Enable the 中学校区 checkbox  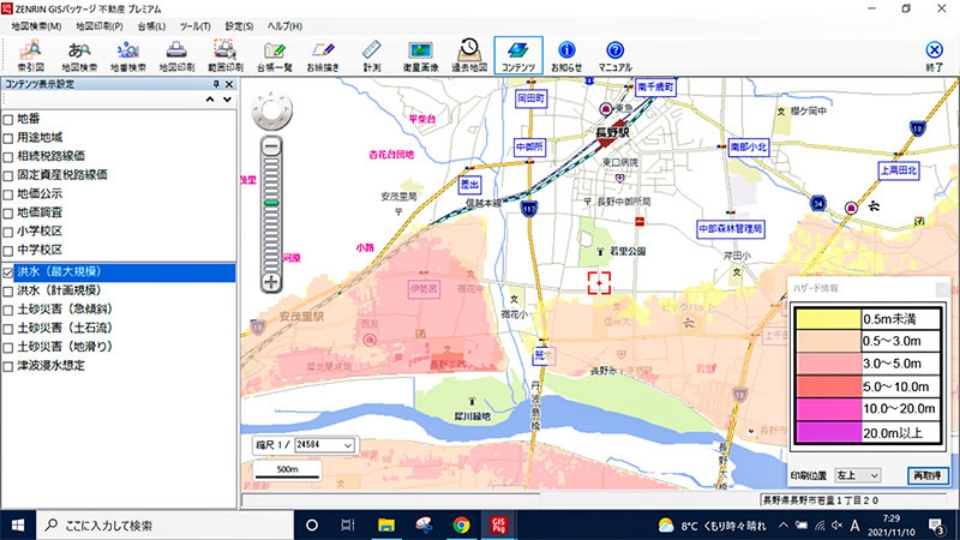8,251
